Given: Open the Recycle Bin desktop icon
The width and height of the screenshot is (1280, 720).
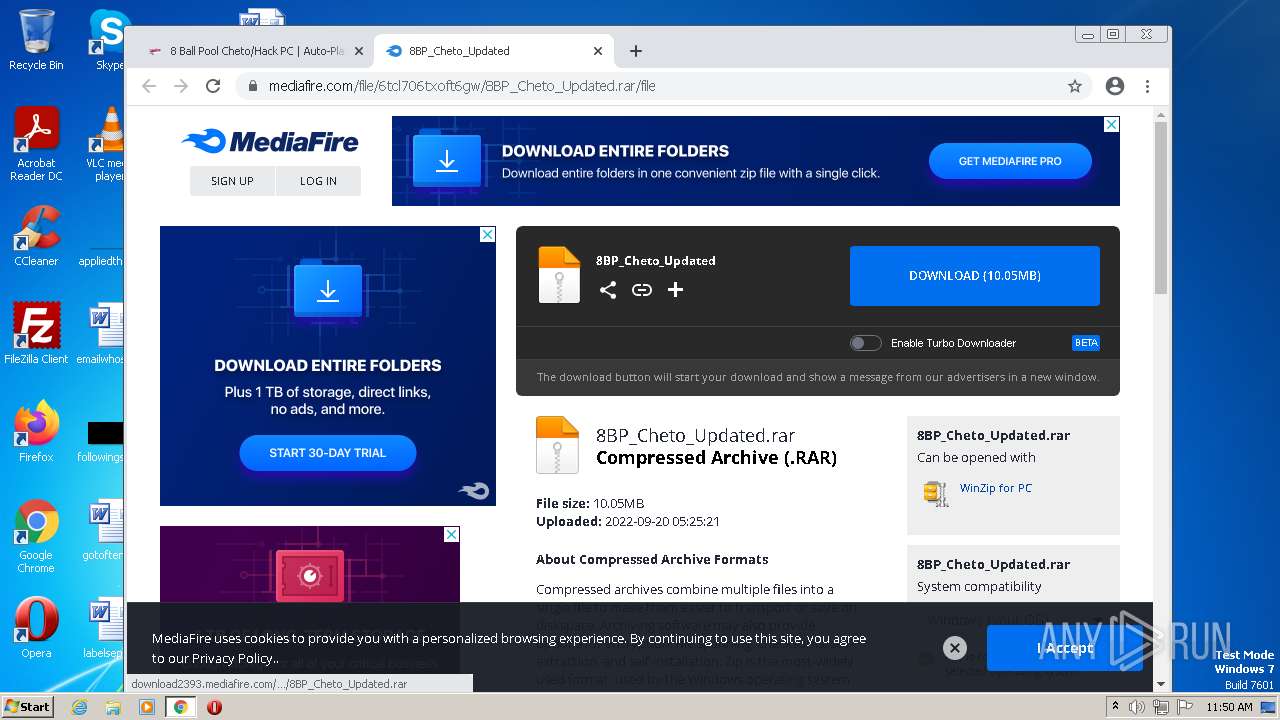Looking at the screenshot, I should coord(36,40).
